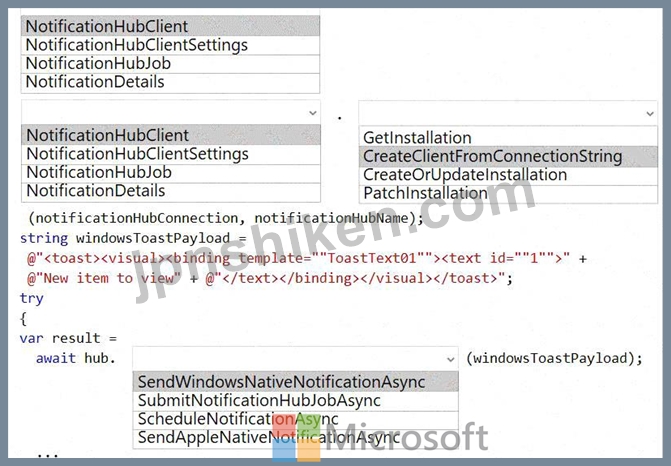Select ScheduleNotificationAsync option
Viewport: 671px width, 466px height.
[x=295, y=419]
